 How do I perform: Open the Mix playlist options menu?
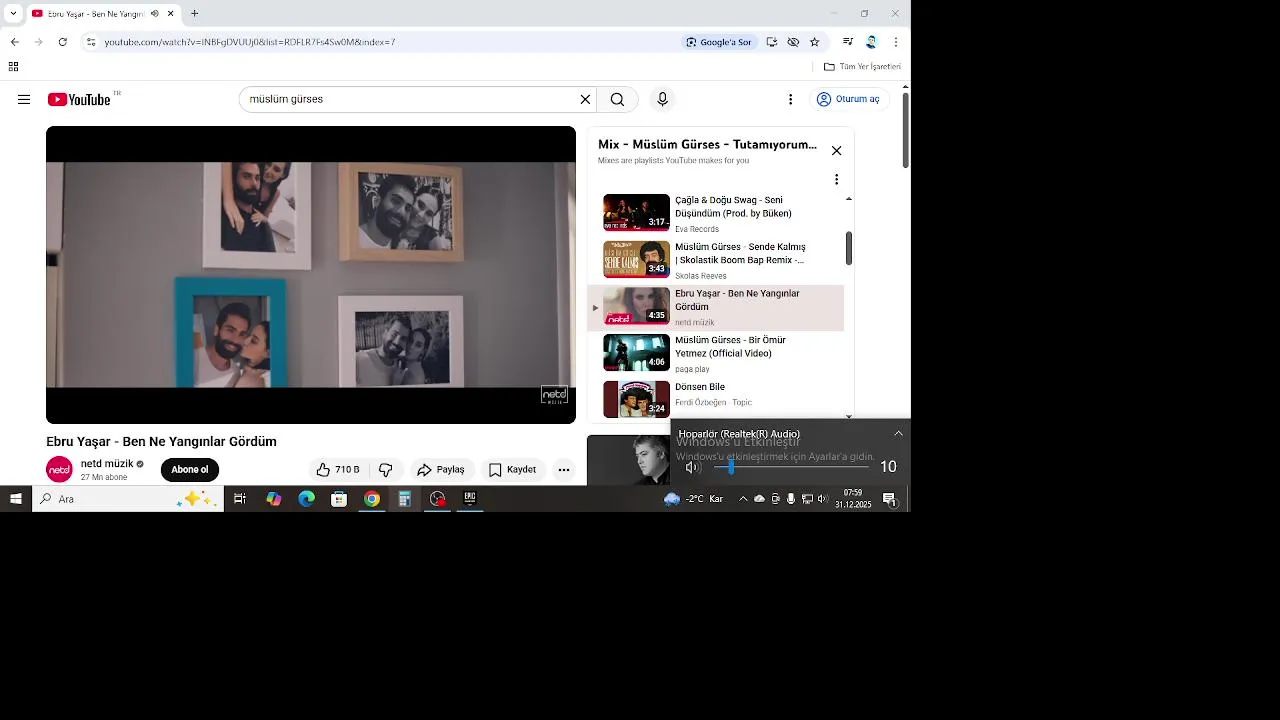pos(836,180)
